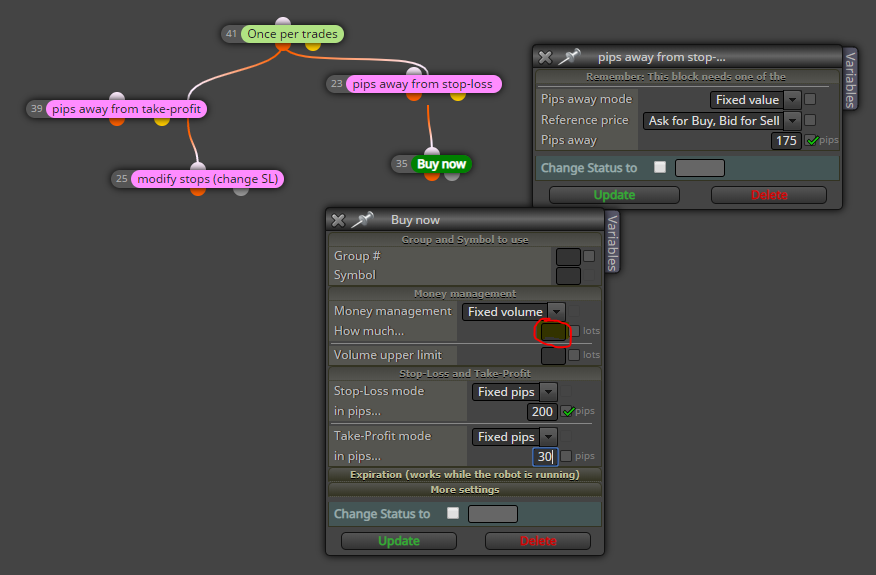The width and height of the screenshot is (876, 575).
Task: Open Variables tab on Buy now panel
Action: (x=613, y=243)
